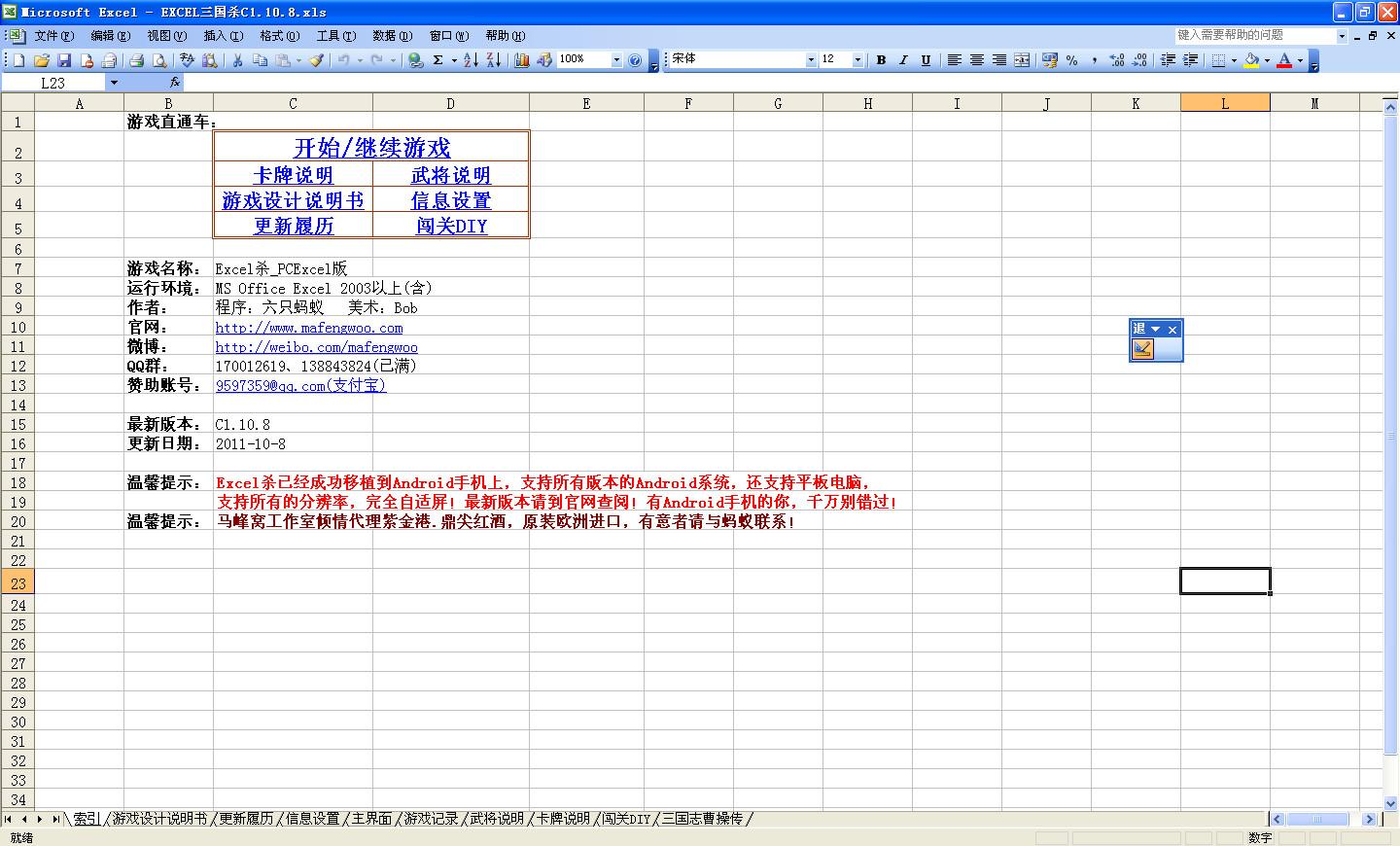Click Decrease Indent icon

[1168, 60]
